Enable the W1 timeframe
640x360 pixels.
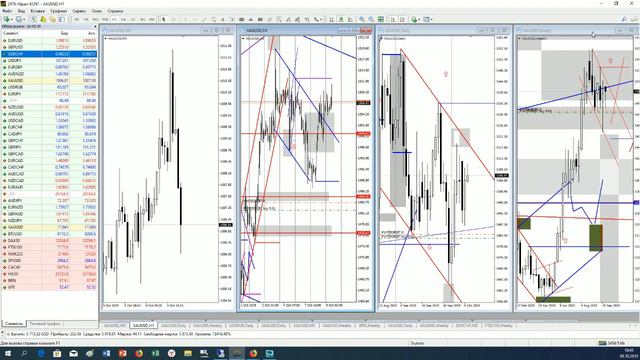[x=142, y=19]
